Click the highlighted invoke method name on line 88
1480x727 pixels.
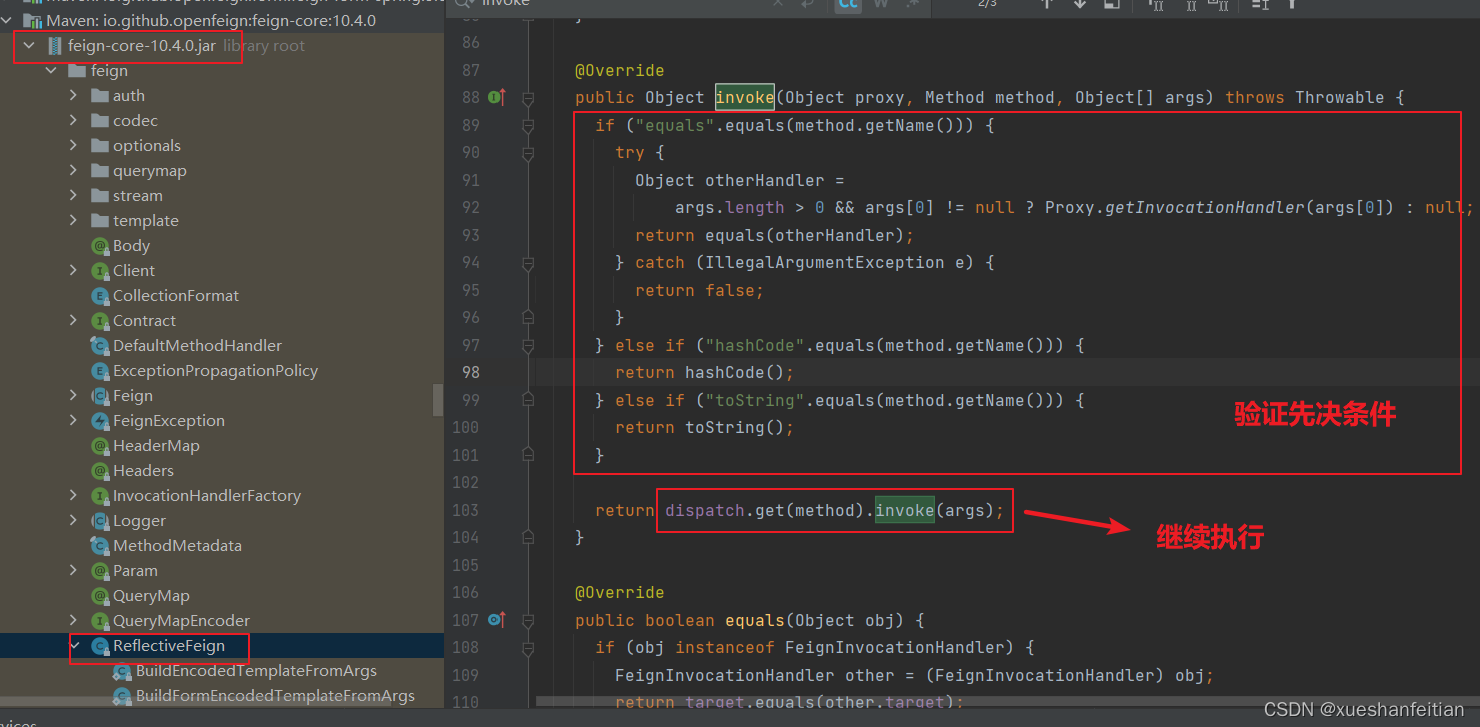[x=745, y=98]
